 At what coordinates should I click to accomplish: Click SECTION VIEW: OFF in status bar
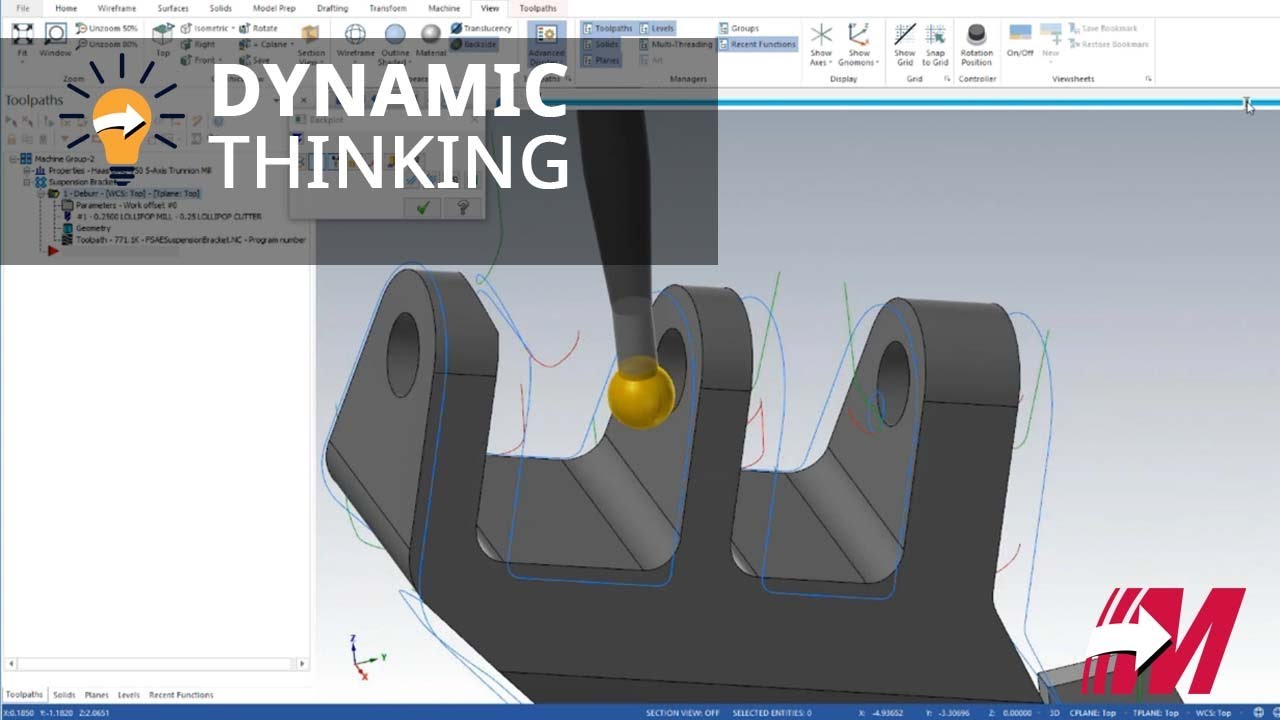685,713
